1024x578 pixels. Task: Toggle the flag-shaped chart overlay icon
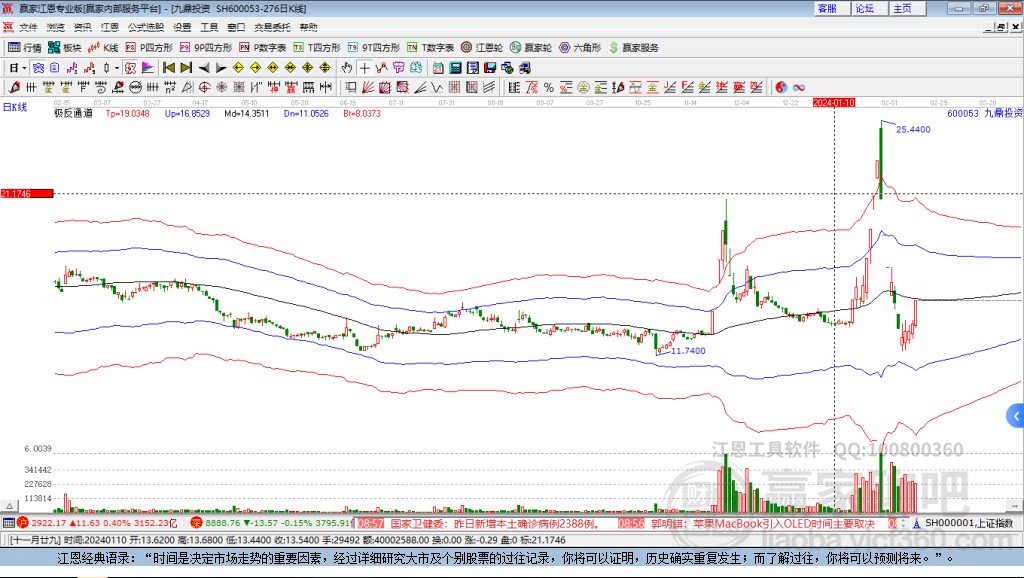pyautogui.click(x=148, y=68)
